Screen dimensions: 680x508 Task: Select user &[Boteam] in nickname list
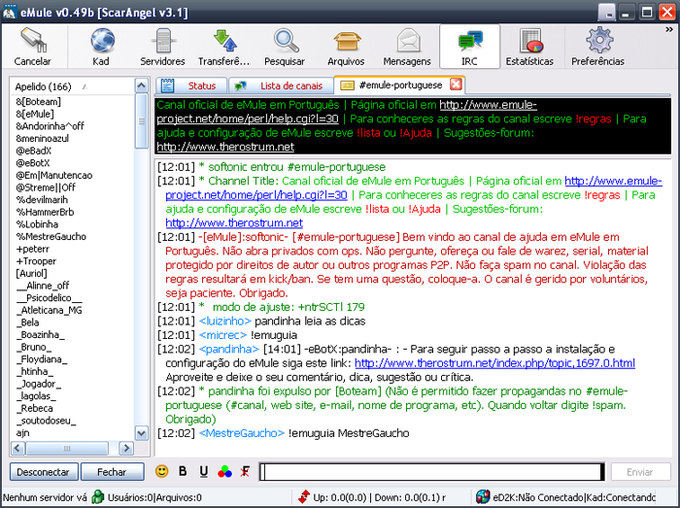click(38, 102)
